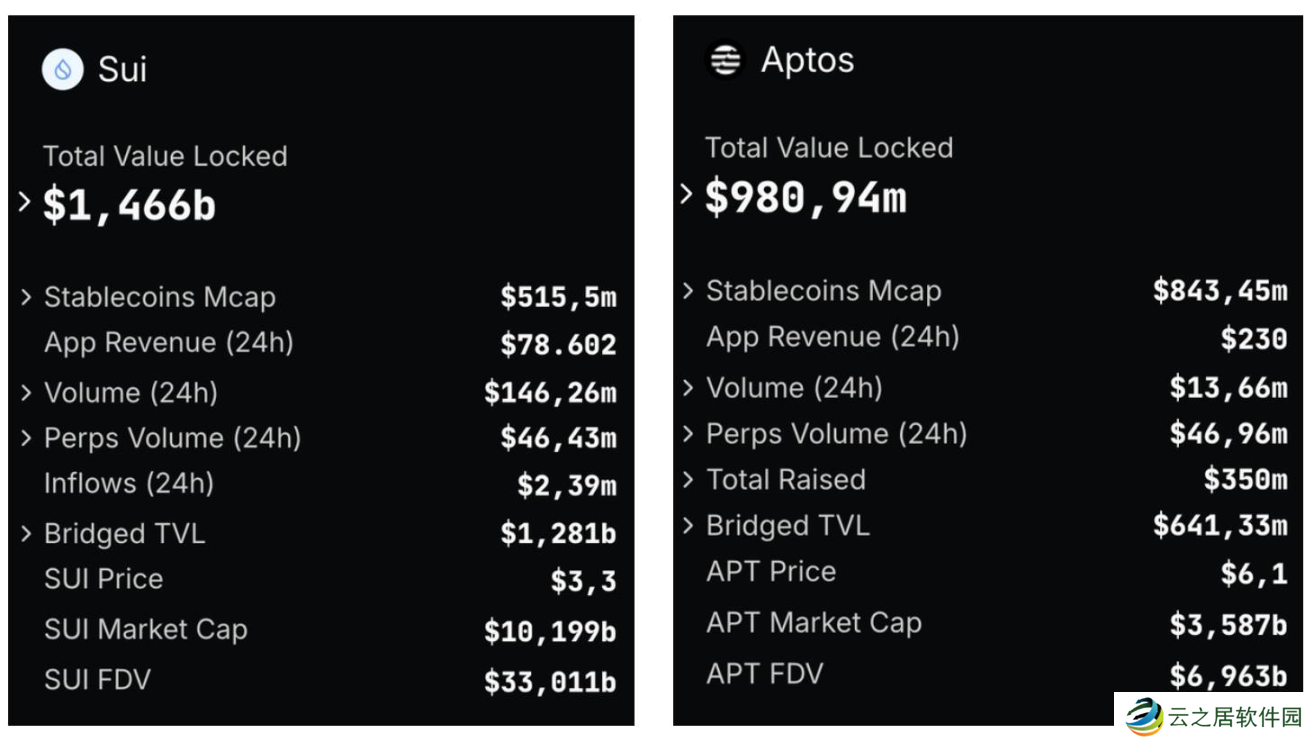Click the Aptos panel header icon area
1314x742 pixels.
pyautogui.click(x=724, y=60)
